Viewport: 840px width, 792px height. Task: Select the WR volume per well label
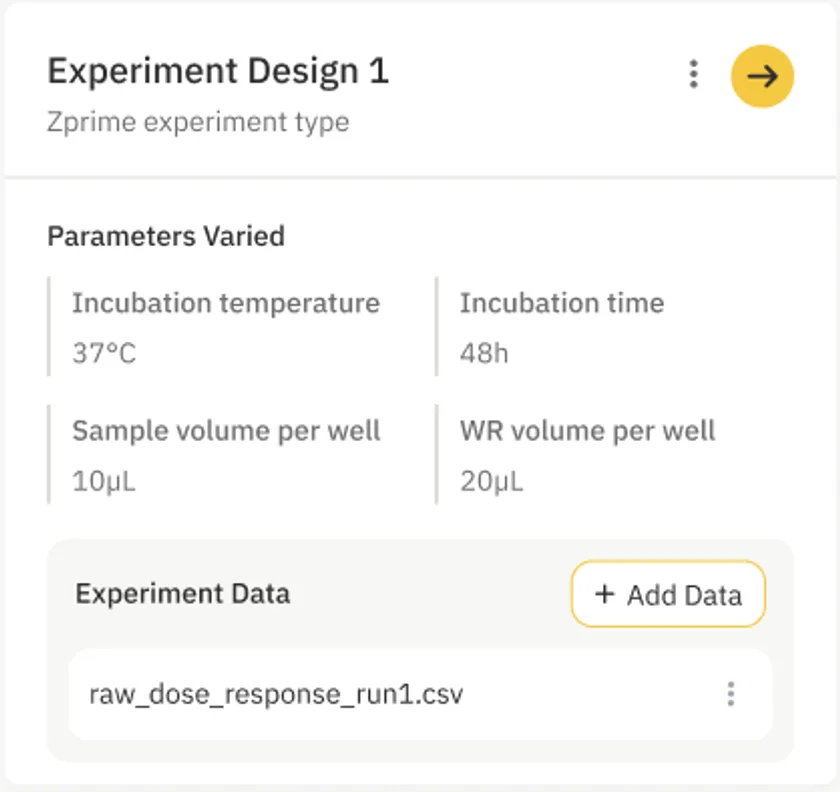pos(588,431)
